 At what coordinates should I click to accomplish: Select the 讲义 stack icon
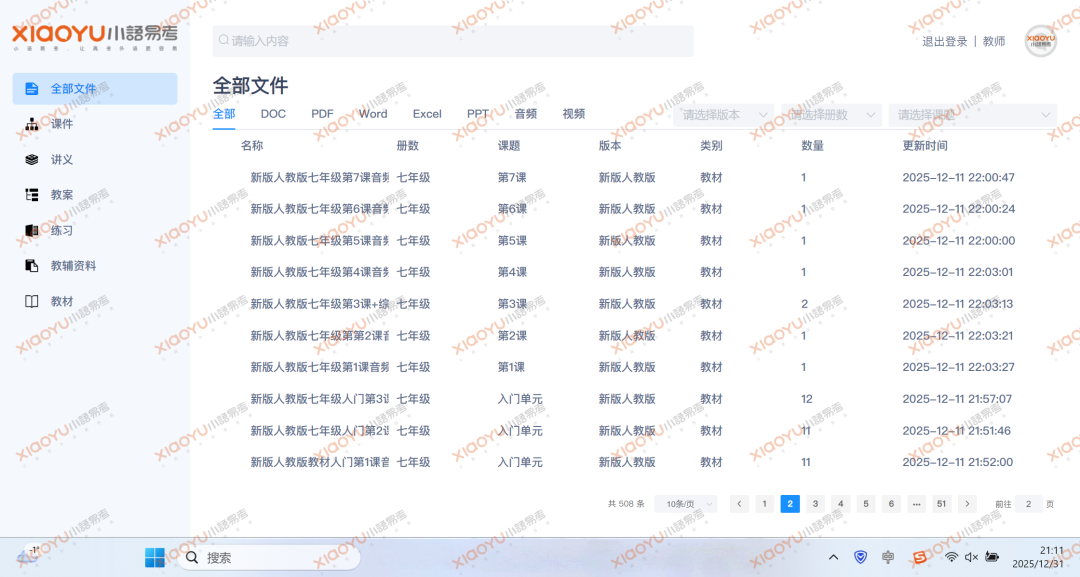(x=32, y=160)
